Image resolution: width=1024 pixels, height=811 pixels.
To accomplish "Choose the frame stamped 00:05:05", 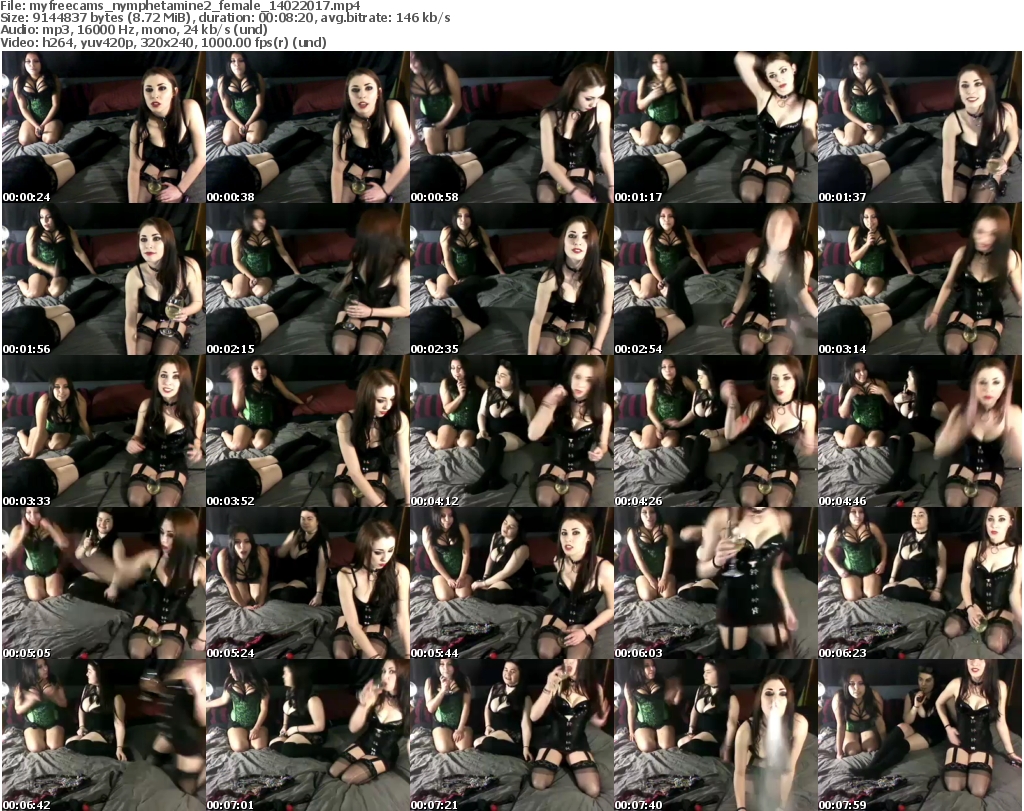I will [x=103, y=584].
